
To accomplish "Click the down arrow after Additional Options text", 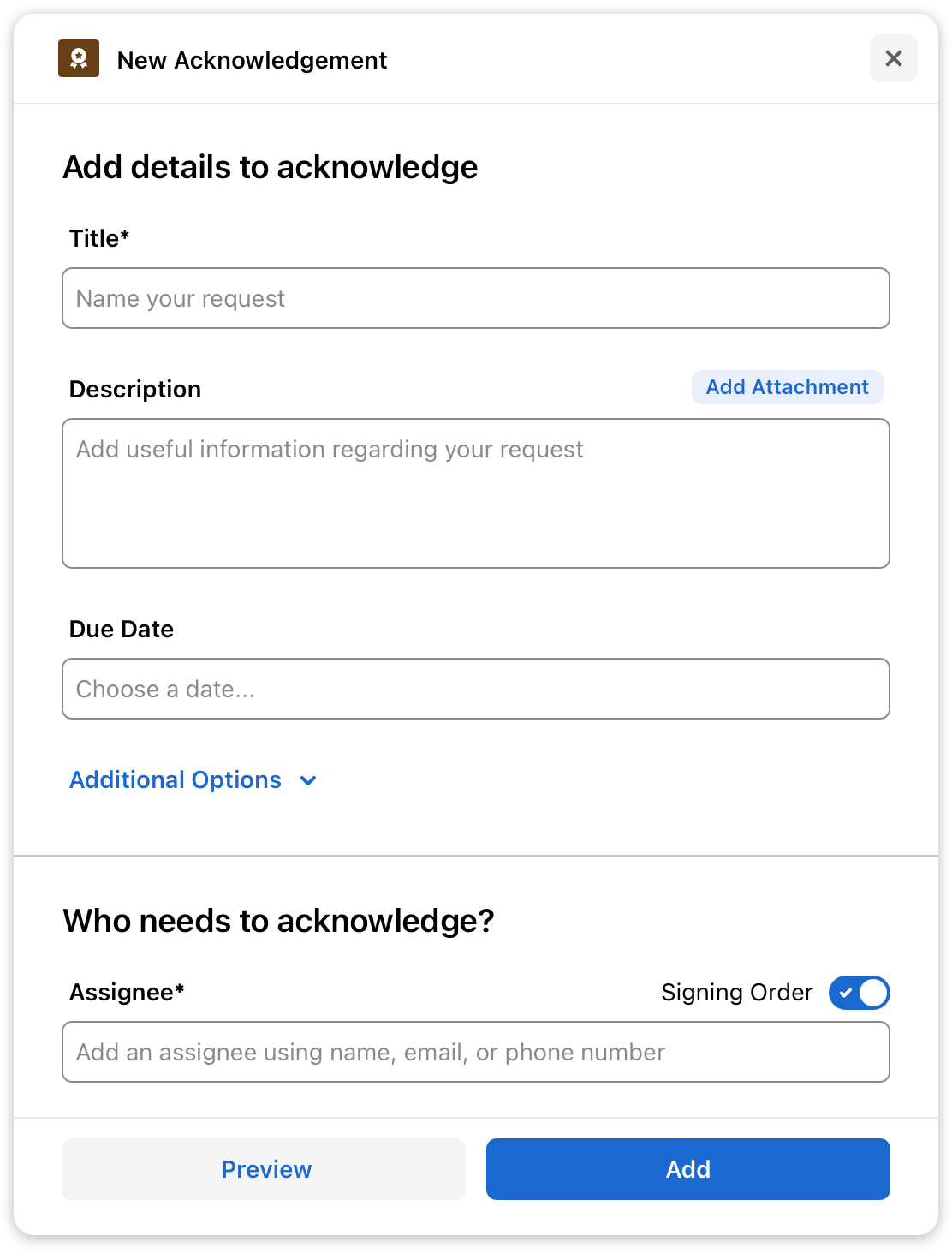I will [x=309, y=780].
